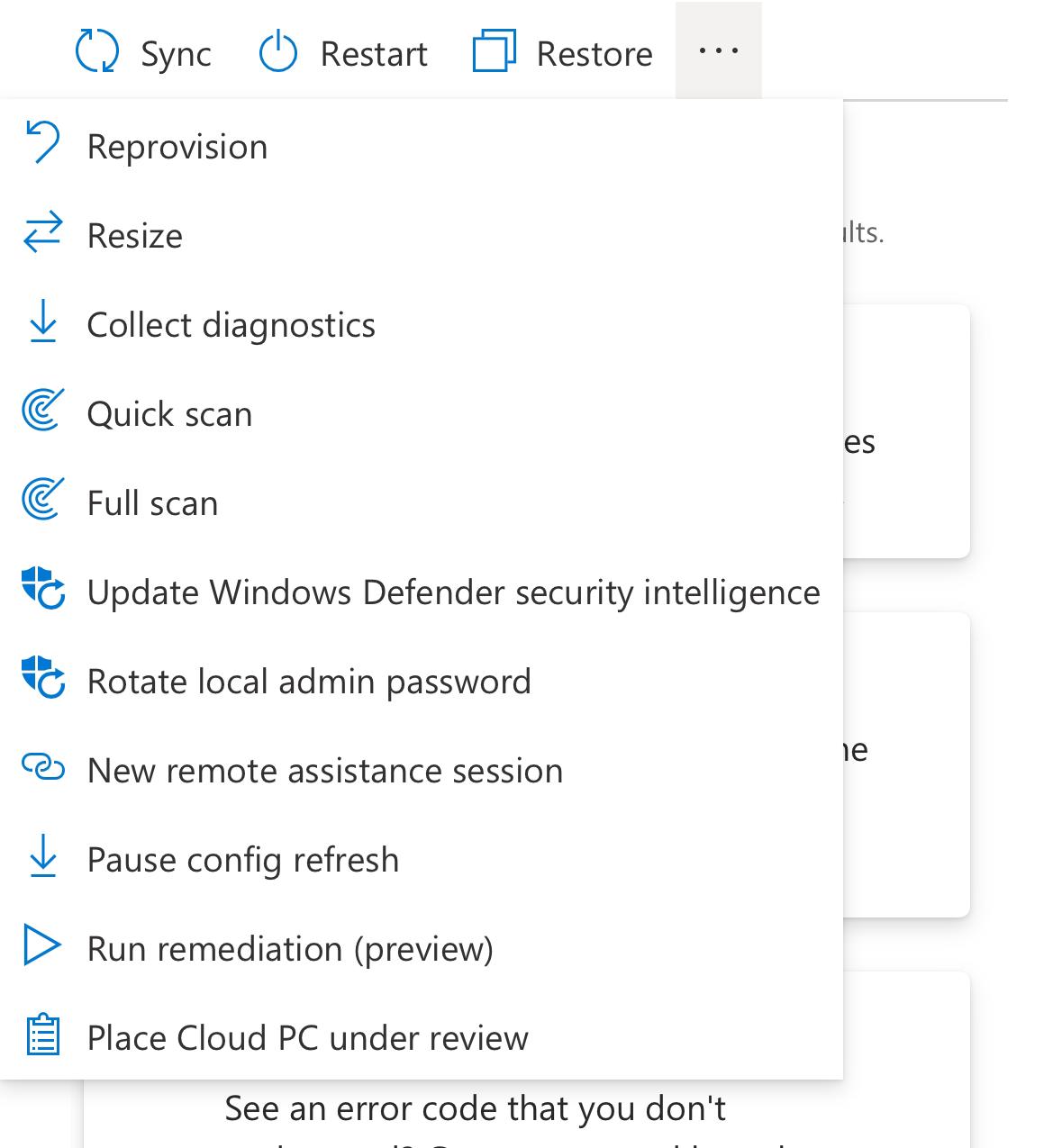Viewport: 1062px width, 1148px height.
Task: Click the Rotate local admin password shield icon
Action: pyautogui.click(x=43, y=678)
